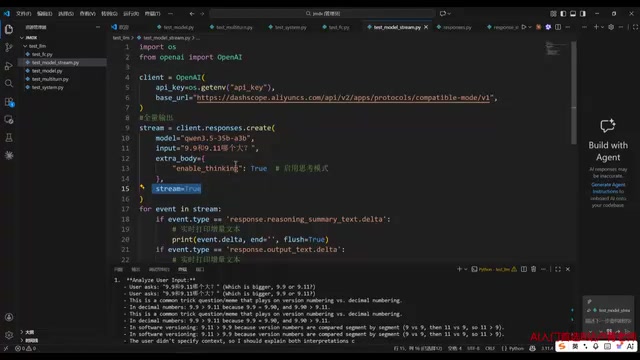This screenshot has height=360, width=640.
Task: Start a new chat with plus icon
Action: pyautogui.click(x=596, y=27)
